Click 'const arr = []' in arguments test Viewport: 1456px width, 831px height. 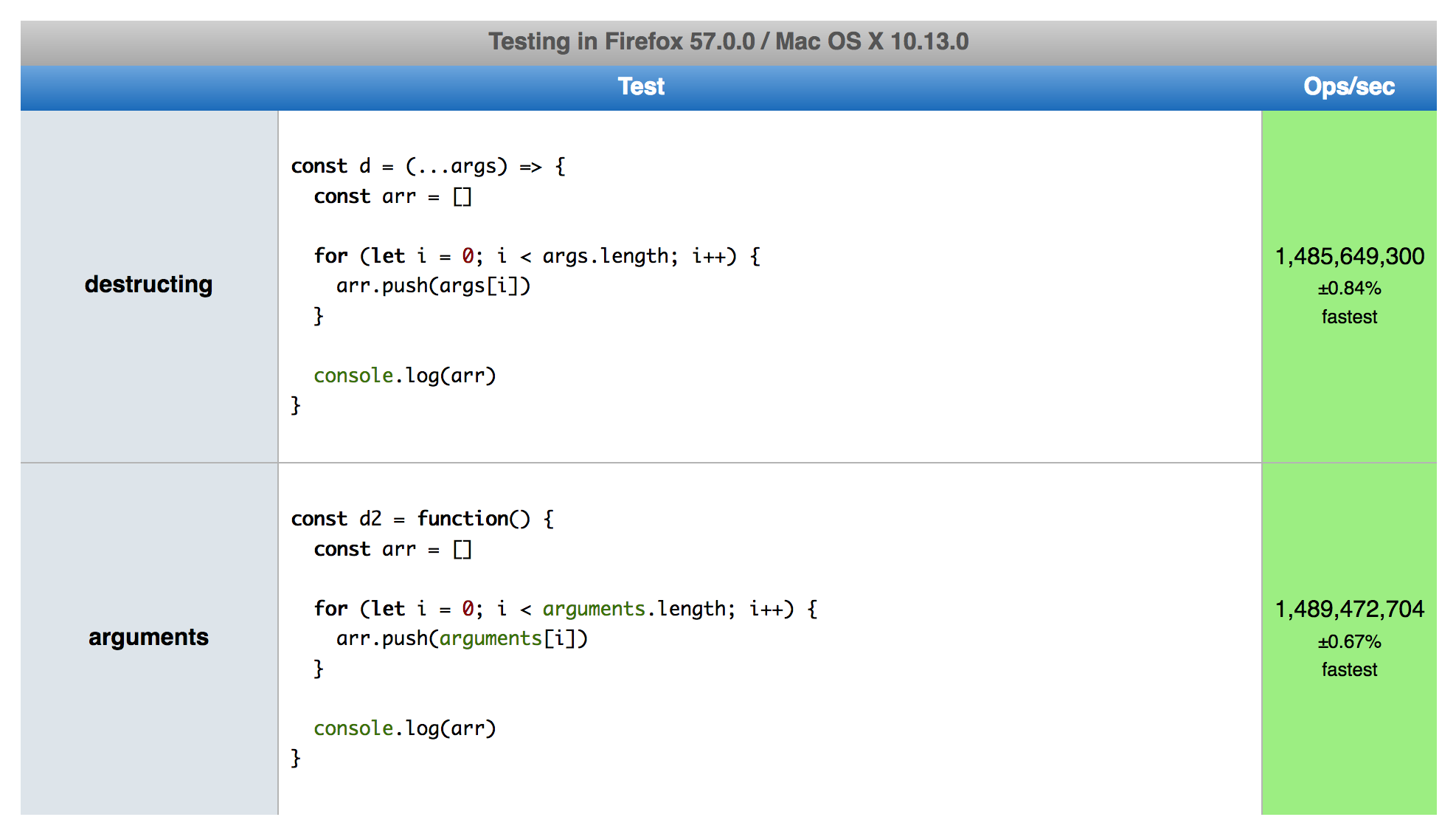[x=392, y=549]
